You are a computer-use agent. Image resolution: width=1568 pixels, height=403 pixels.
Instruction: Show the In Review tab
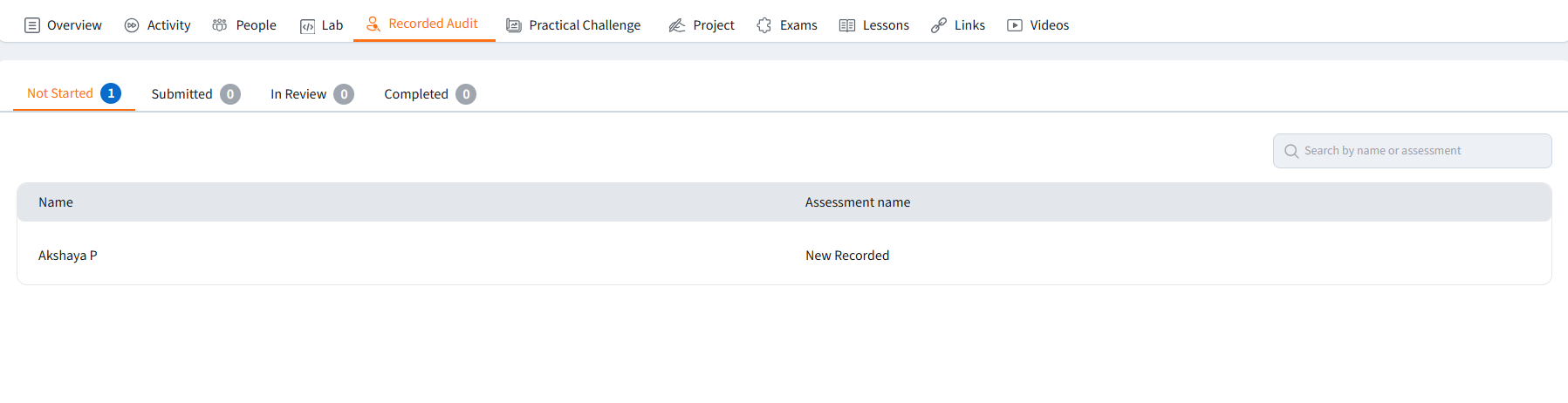pyautogui.click(x=298, y=94)
